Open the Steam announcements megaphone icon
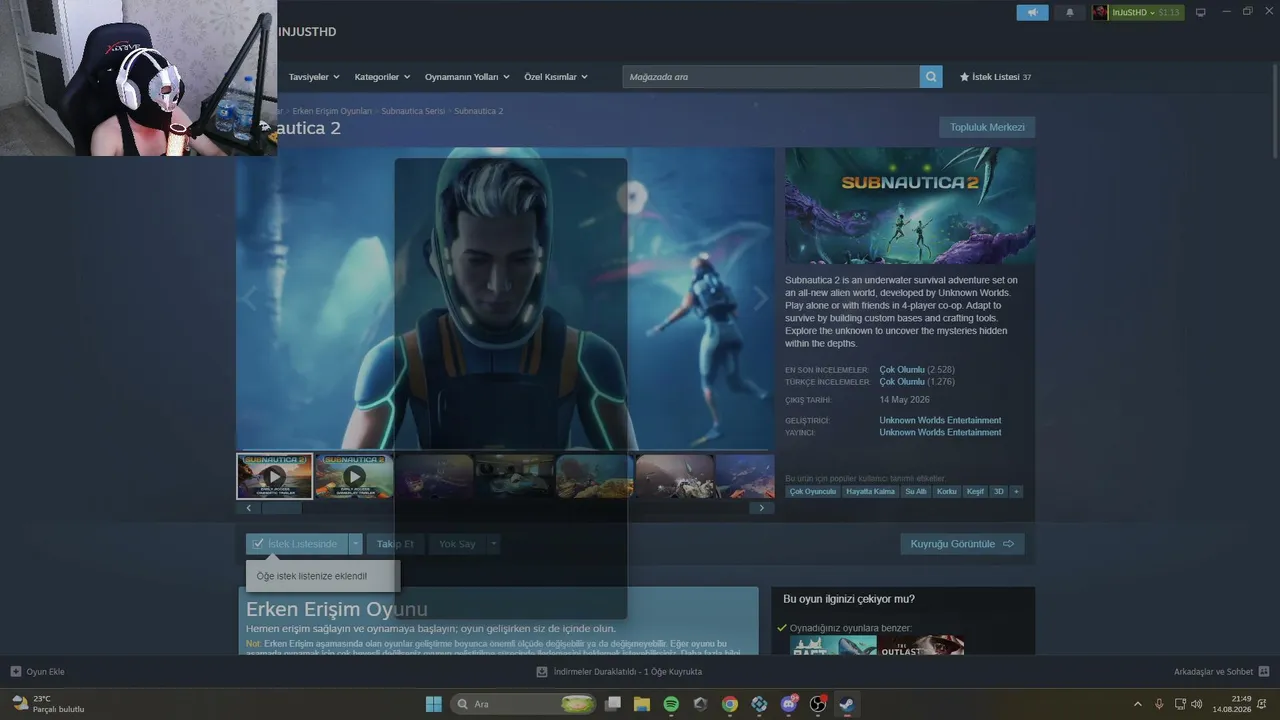Image resolution: width=1280 pixels, height=720 pixels. coord(1033,13)
